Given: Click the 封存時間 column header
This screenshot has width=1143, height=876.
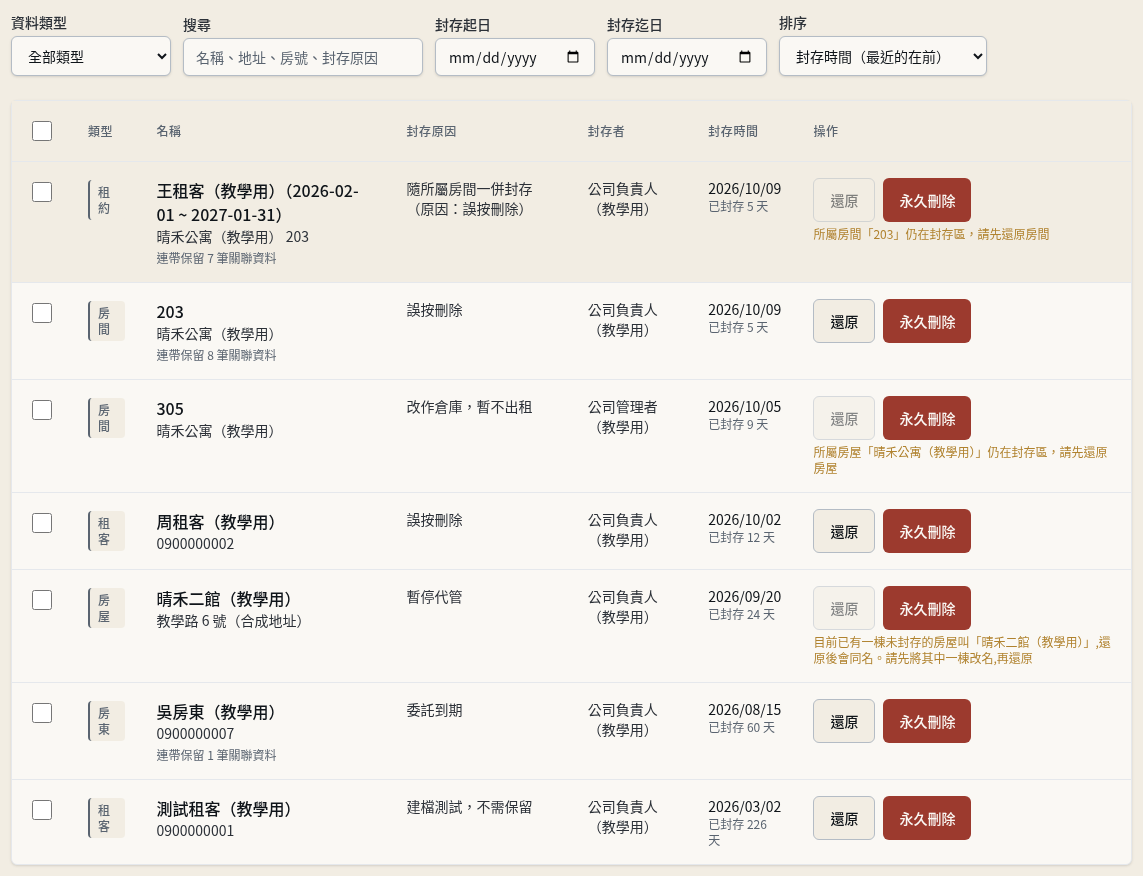Looking at the screenshot, I should coord(733,131).
